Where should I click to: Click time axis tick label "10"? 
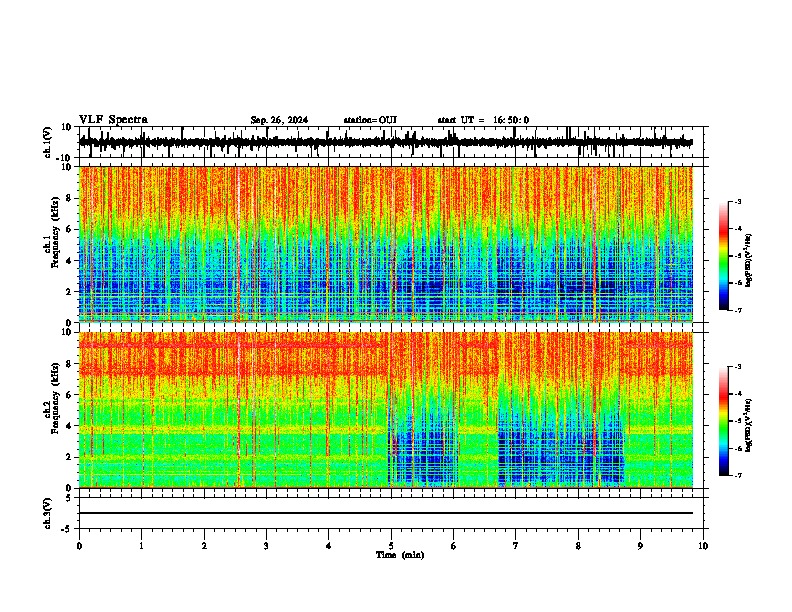tap(703, 546)
